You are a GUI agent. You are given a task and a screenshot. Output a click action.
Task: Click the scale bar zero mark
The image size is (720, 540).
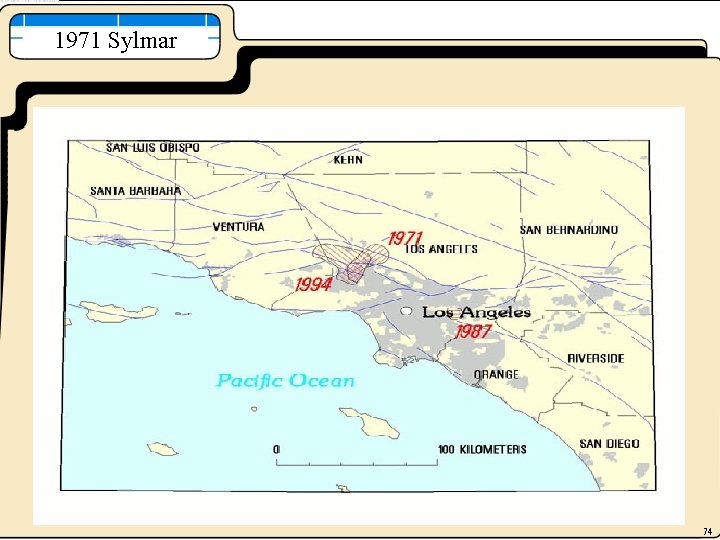(x=276, y=449)
